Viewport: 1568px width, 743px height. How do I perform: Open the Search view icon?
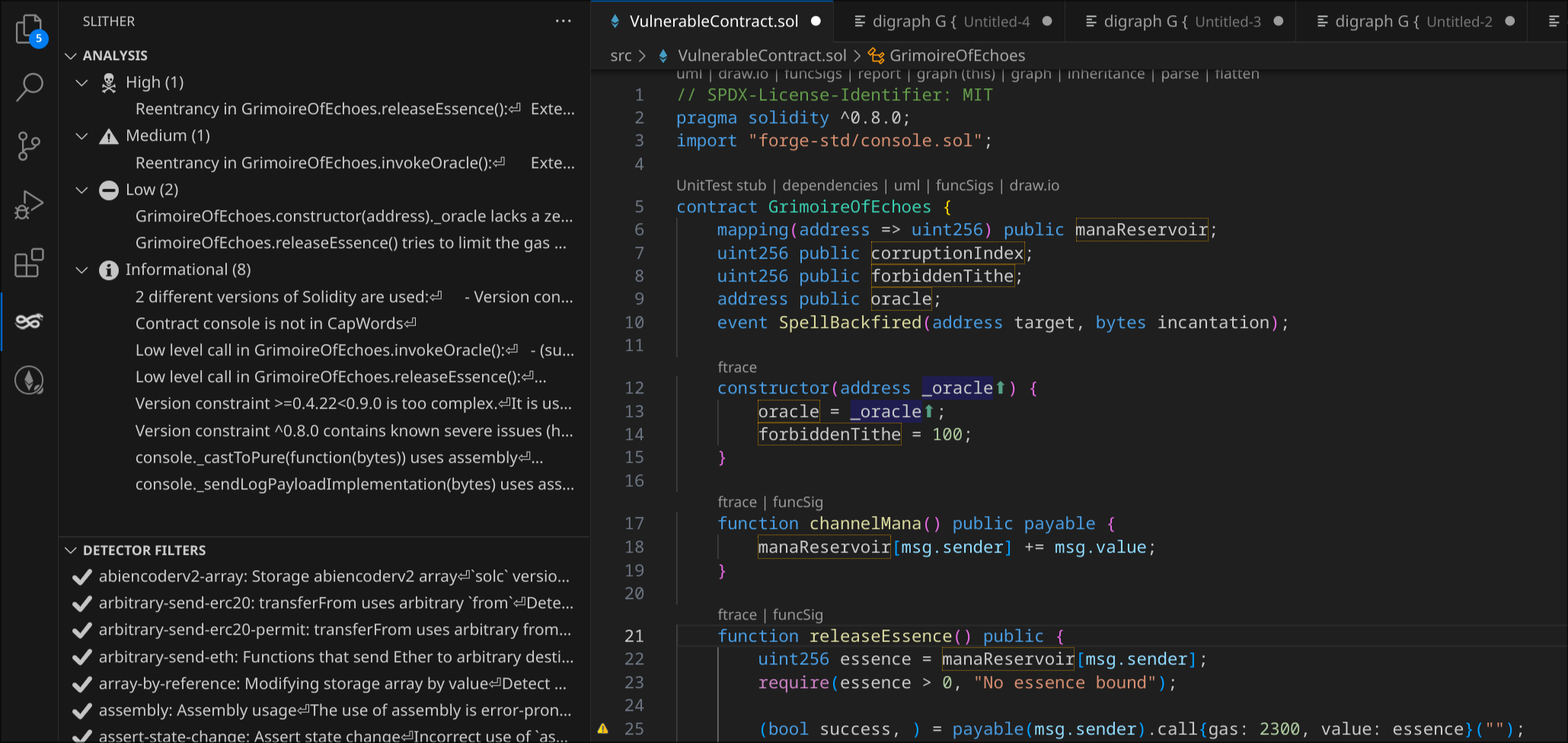click(x=29, y=87)
